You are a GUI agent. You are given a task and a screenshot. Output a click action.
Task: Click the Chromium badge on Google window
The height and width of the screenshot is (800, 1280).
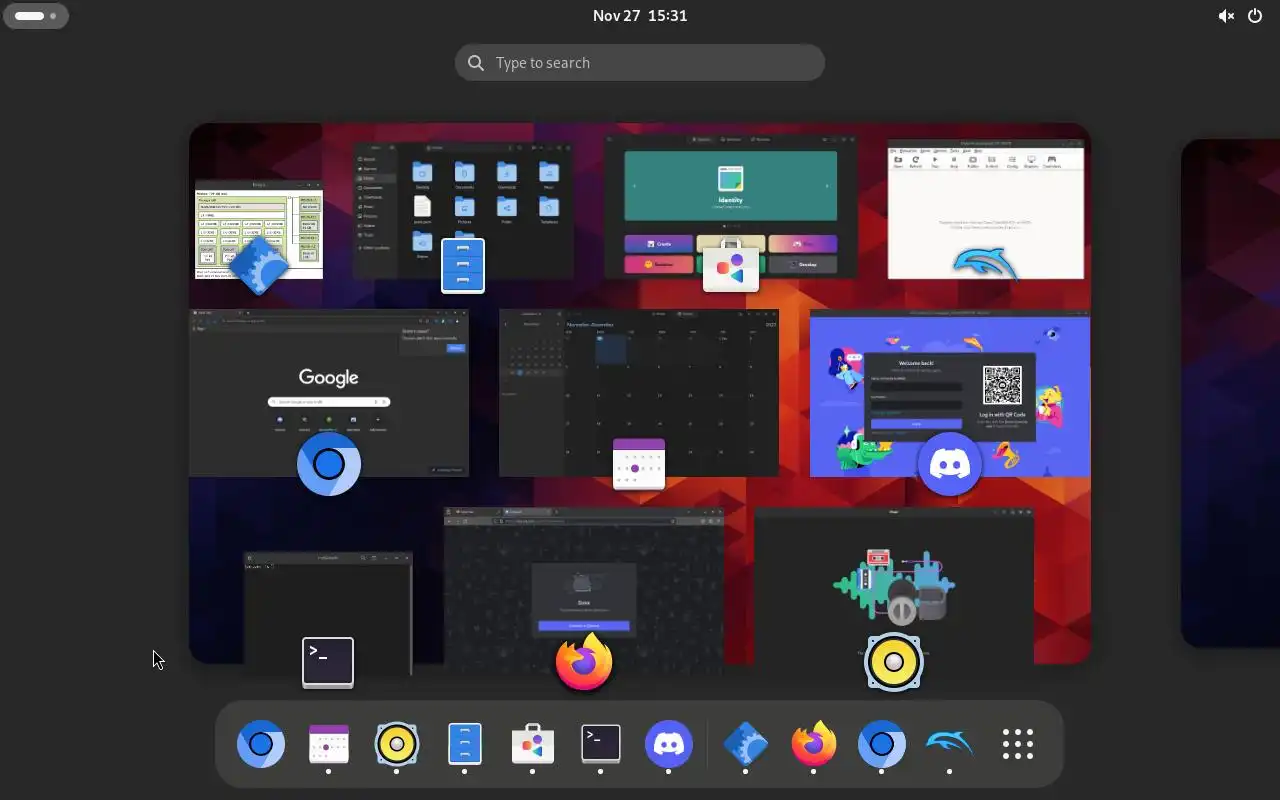pos(329,464)
